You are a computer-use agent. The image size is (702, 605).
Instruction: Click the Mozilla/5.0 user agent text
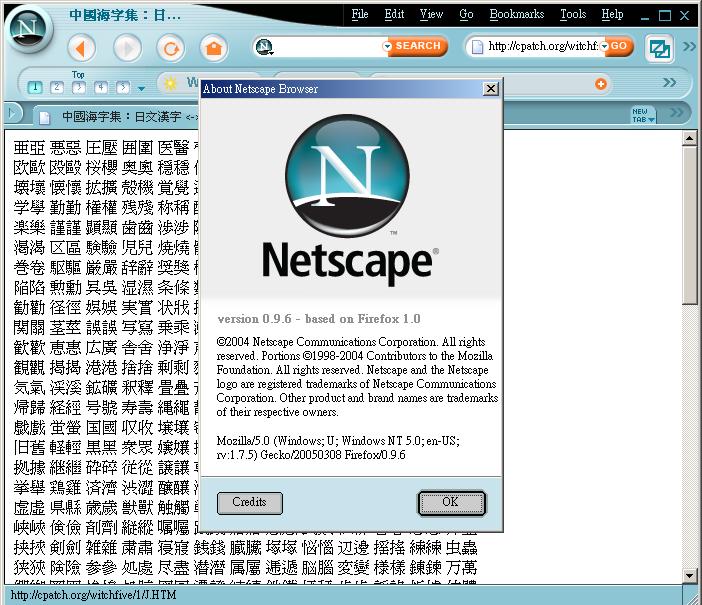(338, 448)
